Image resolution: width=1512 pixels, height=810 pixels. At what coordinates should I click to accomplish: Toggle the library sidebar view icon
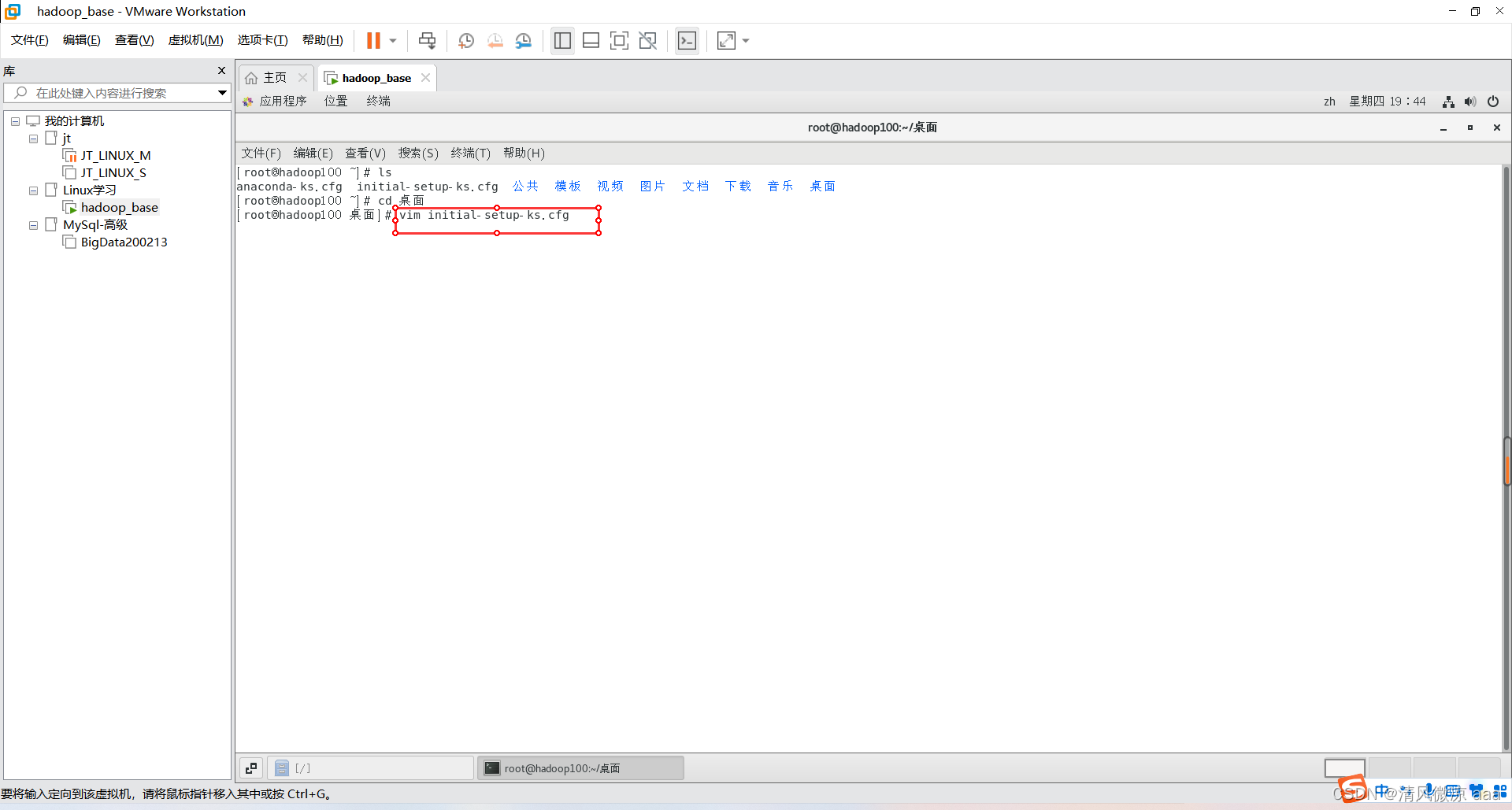point(562,40)
